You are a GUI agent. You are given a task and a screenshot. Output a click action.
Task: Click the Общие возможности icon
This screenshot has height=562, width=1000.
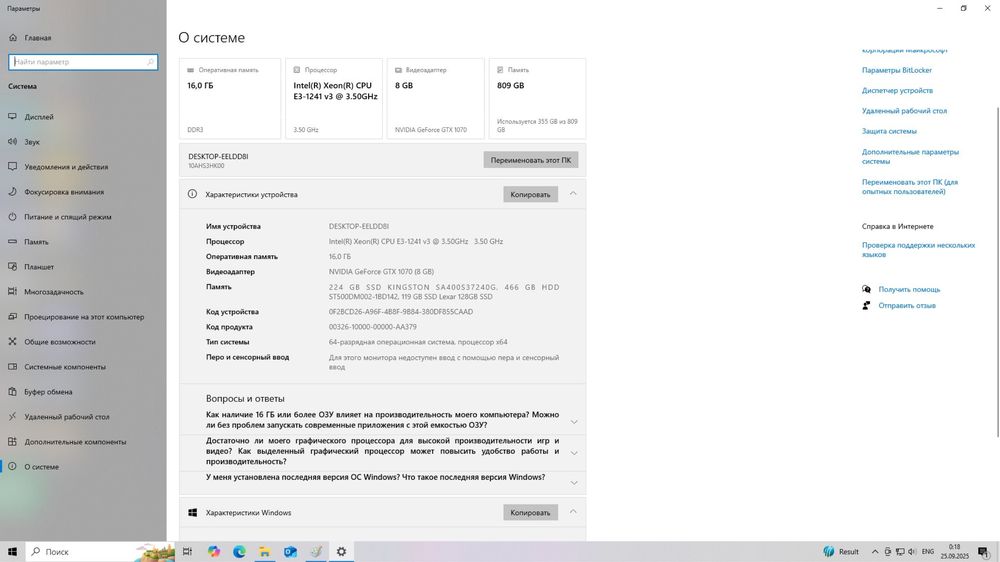tap(12, 341)
